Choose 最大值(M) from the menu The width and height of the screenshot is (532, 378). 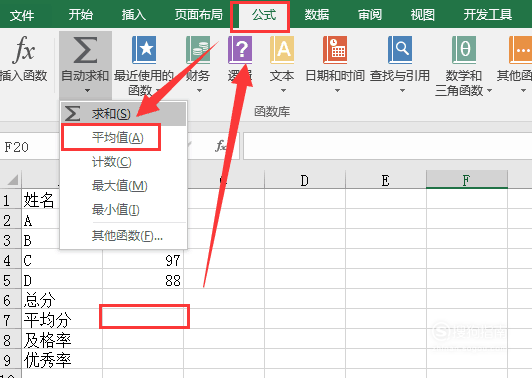pos(124,186)
